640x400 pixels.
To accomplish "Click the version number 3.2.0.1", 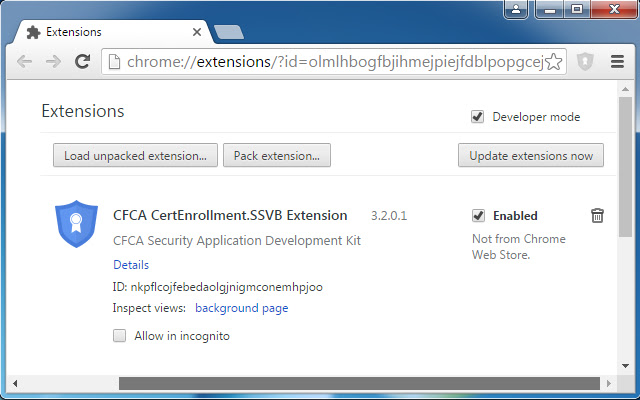I will [x=389, y=216].
